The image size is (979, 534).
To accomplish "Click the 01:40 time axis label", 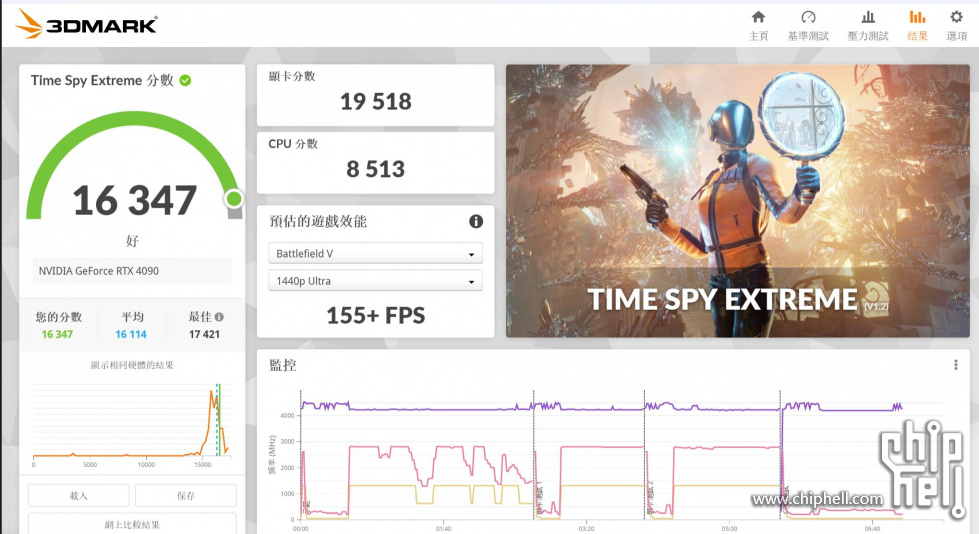I will pyautogui.click(x=443, y=528).
